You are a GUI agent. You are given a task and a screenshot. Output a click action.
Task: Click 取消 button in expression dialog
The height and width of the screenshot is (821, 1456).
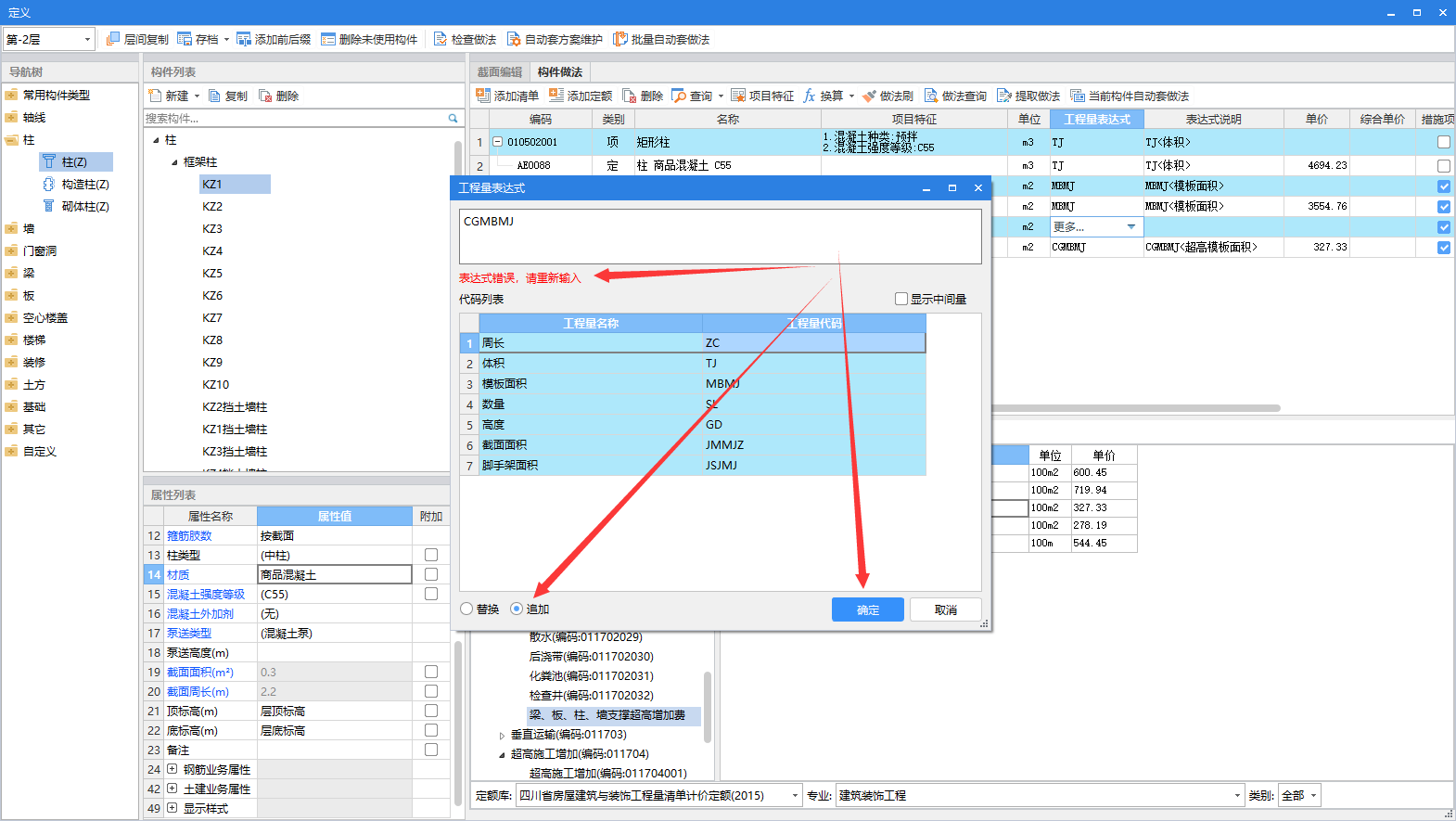pos(946,609)
